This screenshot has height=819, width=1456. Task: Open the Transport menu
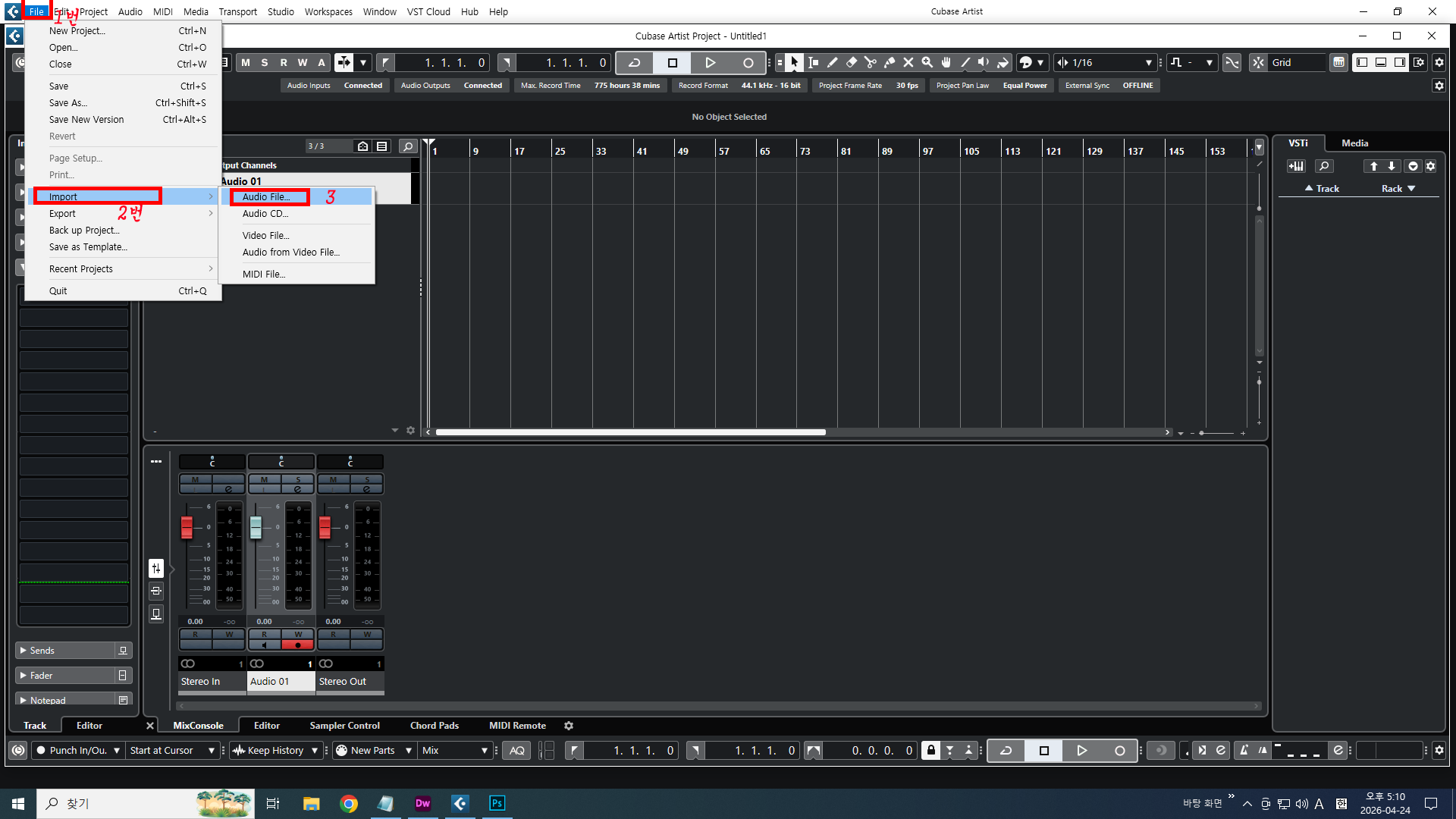pyautogui.click(x=238, y=11)
